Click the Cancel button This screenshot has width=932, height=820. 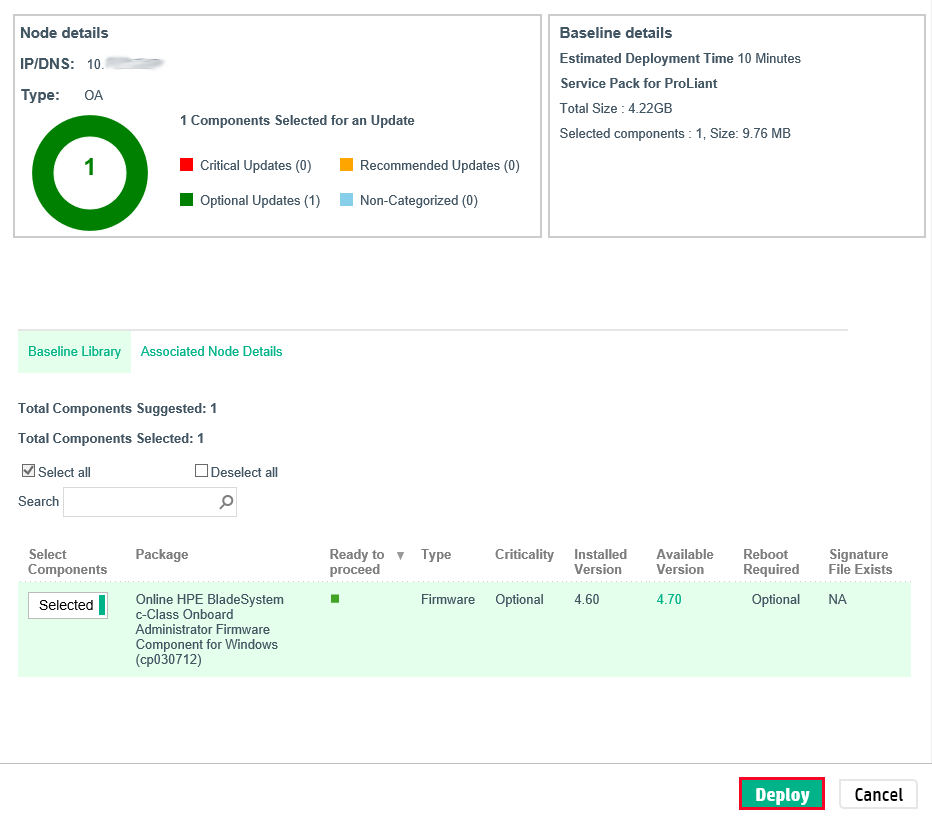click(x=877, y=794)
